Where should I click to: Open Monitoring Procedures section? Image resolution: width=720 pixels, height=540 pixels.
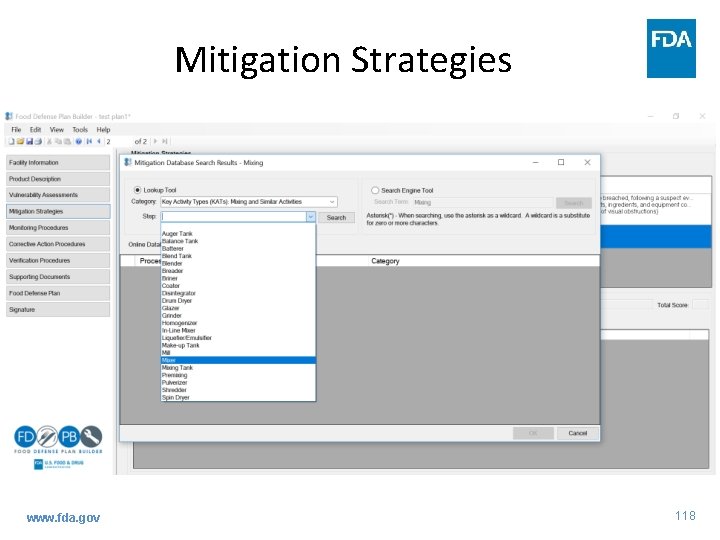(58, 228)
